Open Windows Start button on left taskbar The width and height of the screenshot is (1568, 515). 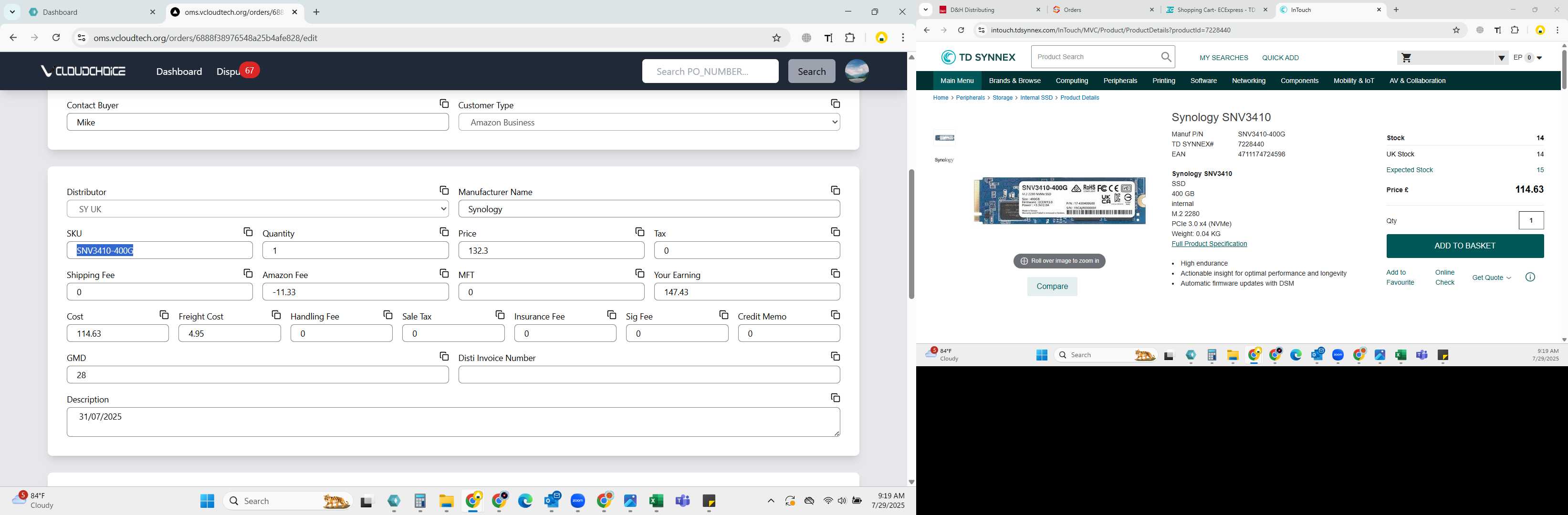pos(207,501)
